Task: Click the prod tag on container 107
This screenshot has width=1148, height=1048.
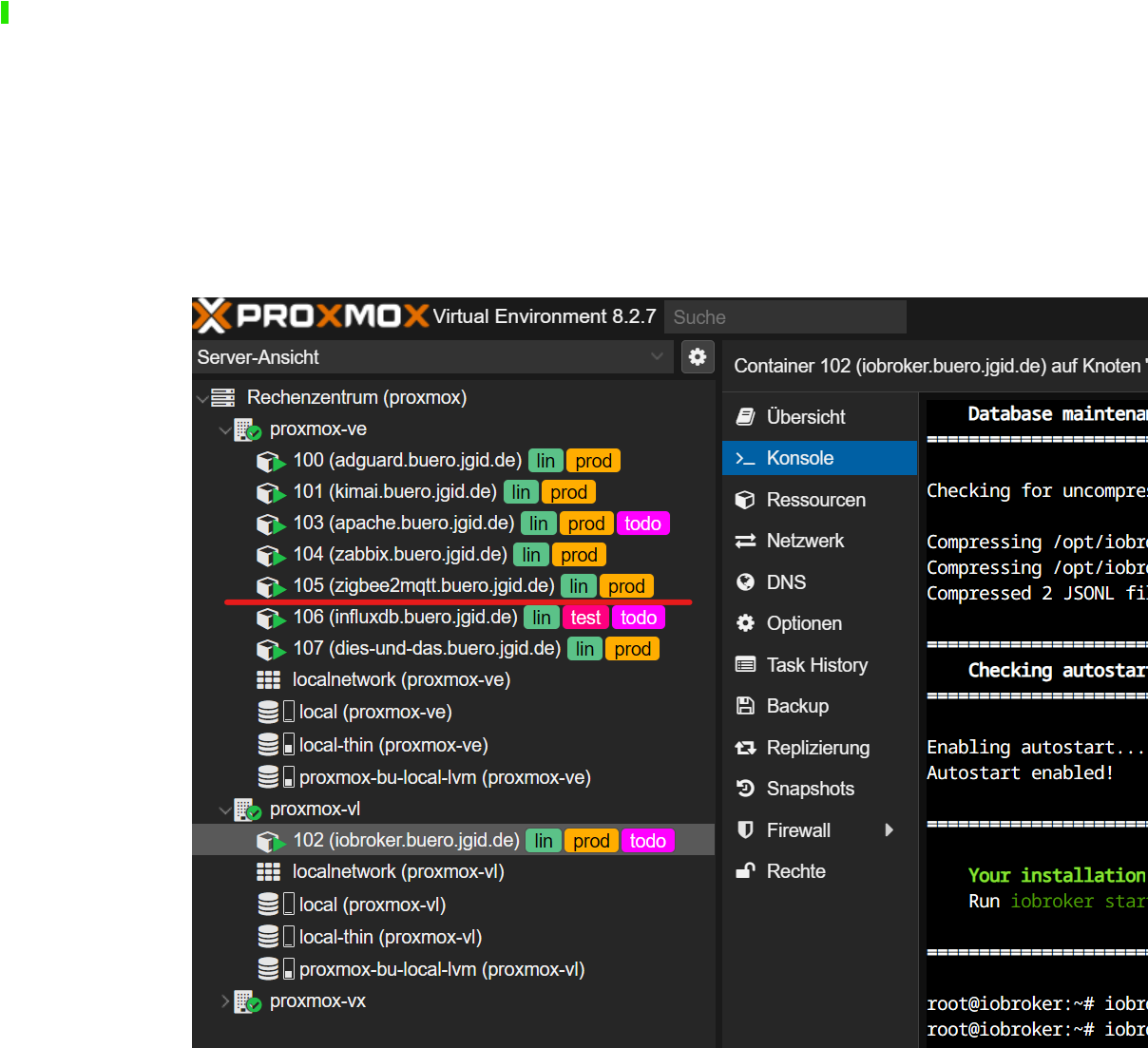Action: 633,649
